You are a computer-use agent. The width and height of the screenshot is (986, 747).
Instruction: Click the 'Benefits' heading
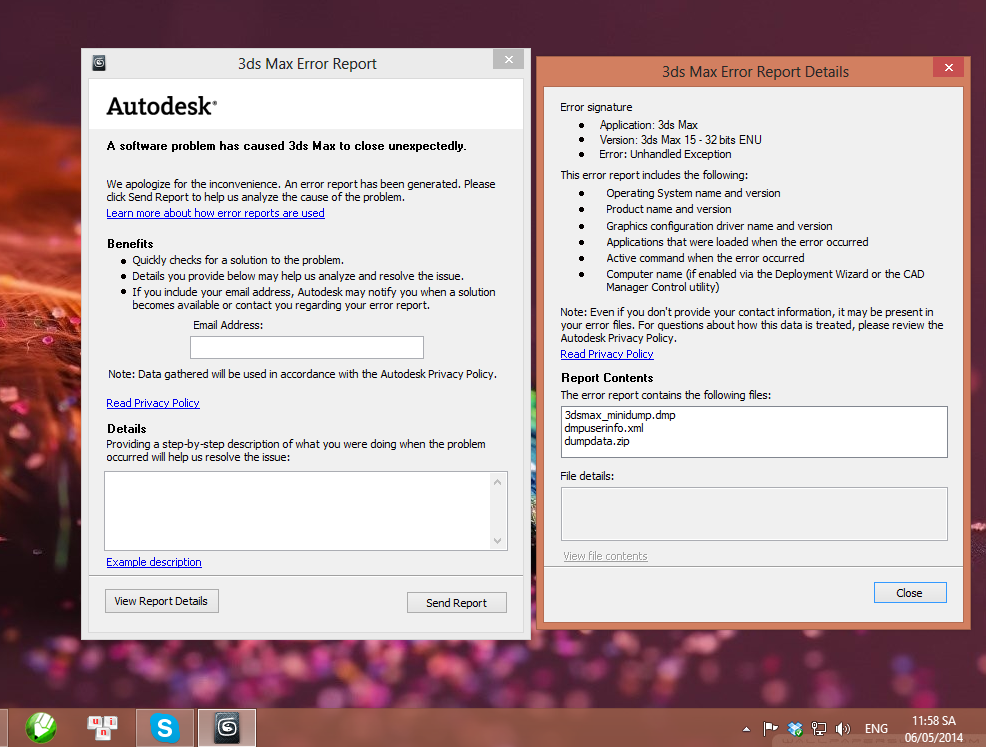click(x=130, y=244)
